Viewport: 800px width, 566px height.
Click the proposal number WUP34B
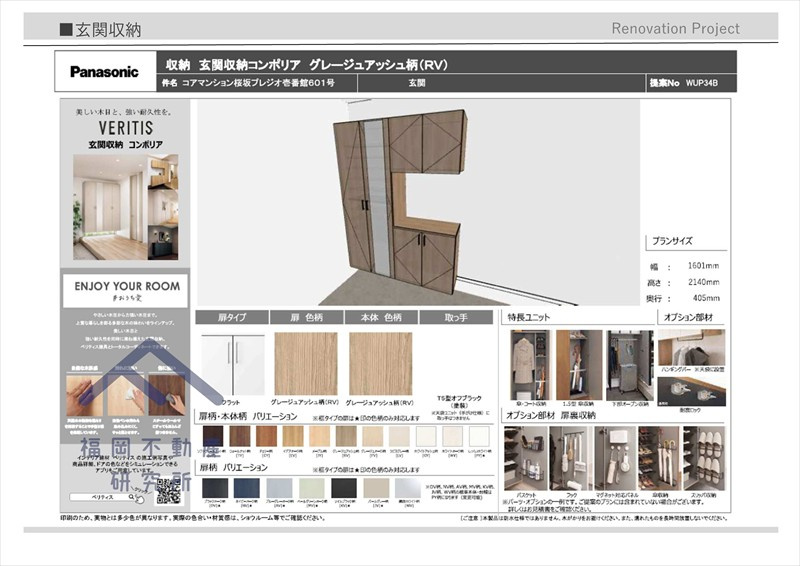[702, 83]
